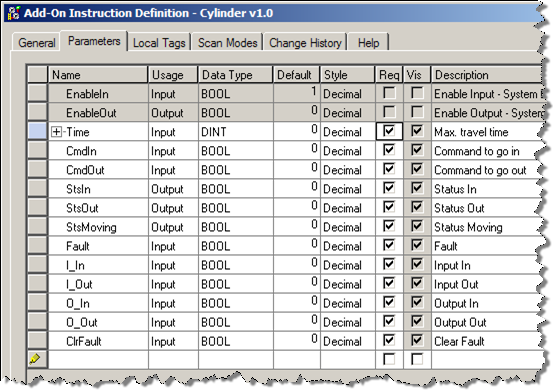
Task: Uncheck Vis for CmdOut
Action: (x=417, y=169)
